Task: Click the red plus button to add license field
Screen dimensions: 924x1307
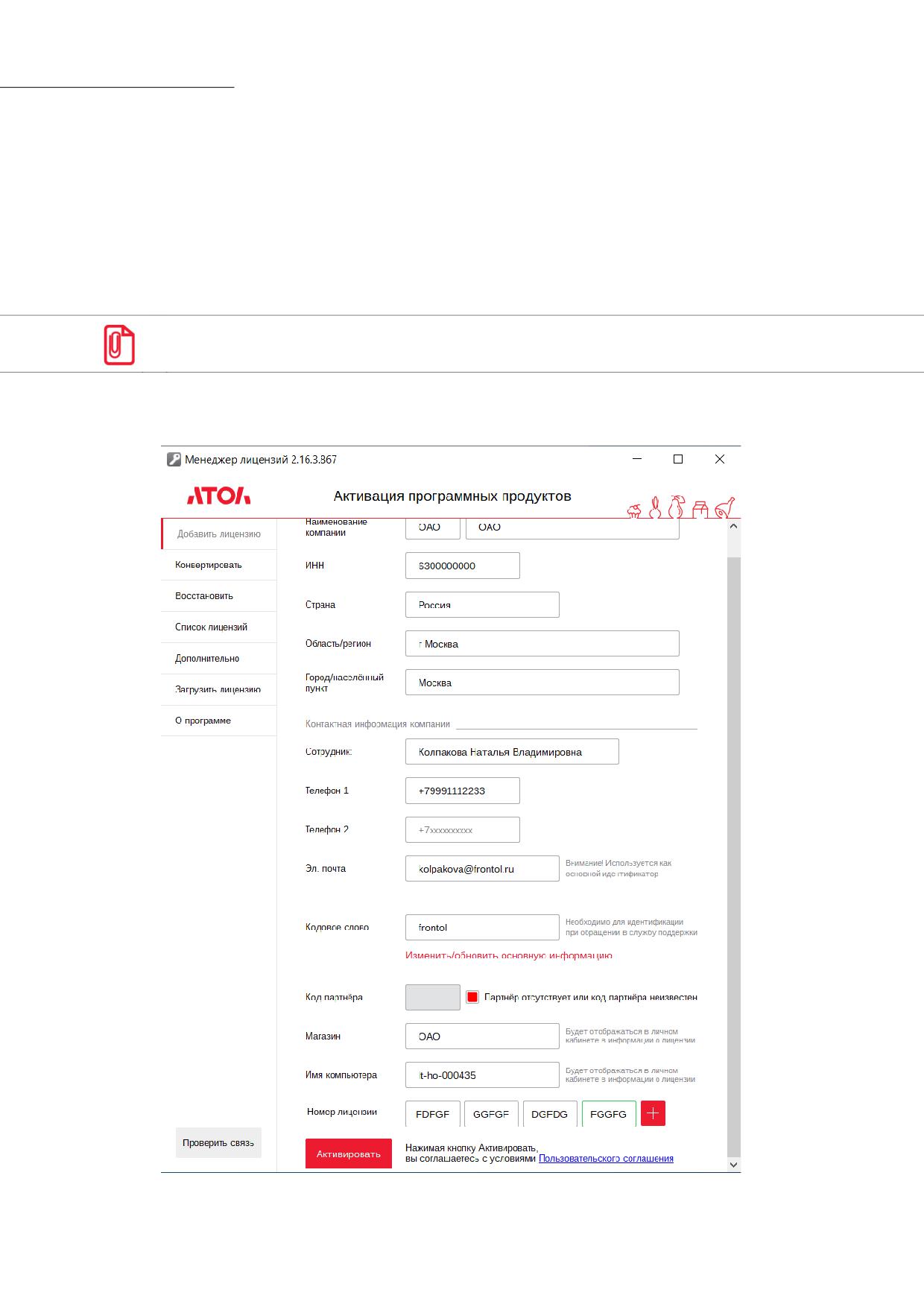Action: 653,1113
